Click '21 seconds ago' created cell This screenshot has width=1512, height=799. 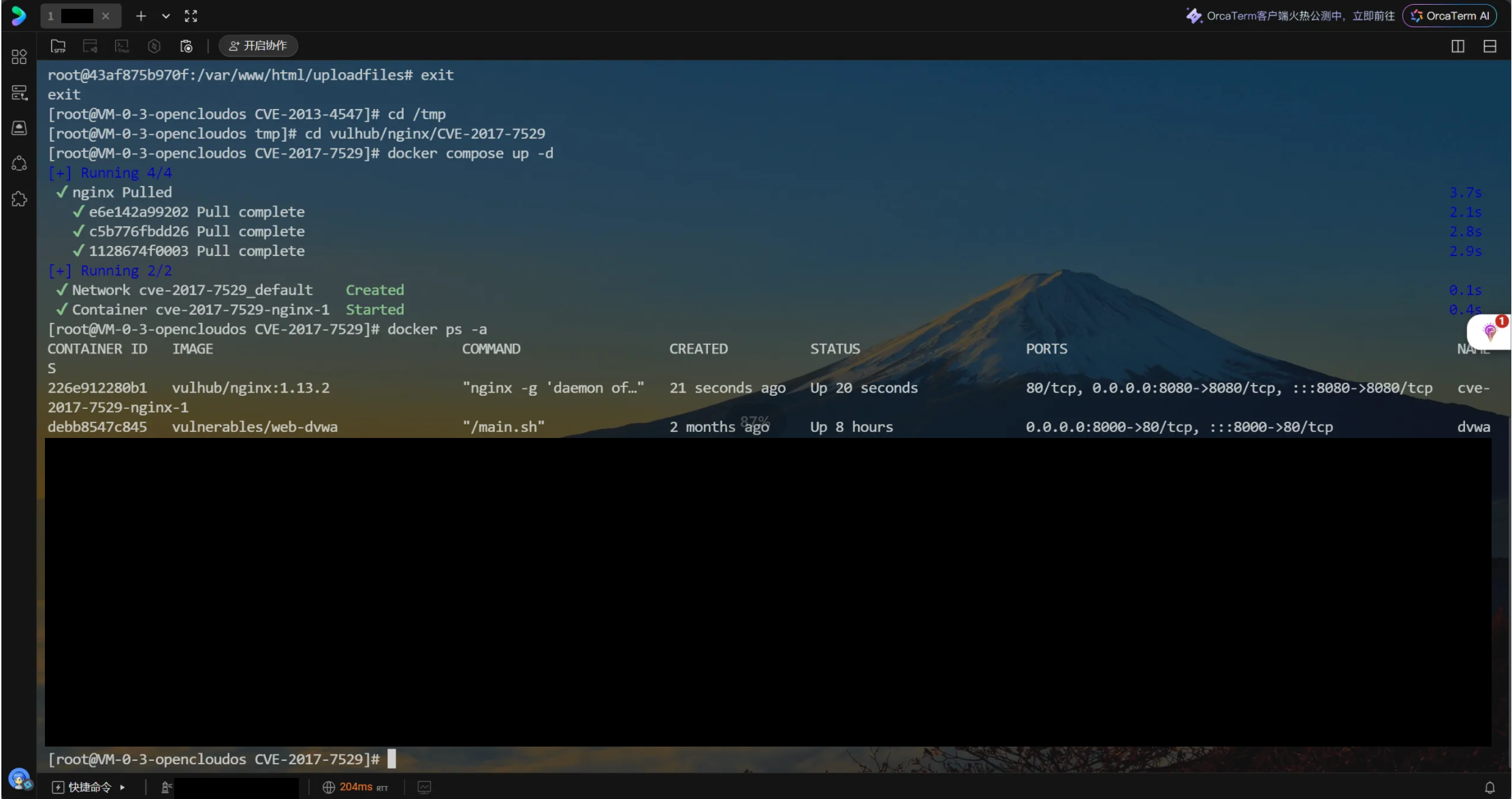point(727,388)
